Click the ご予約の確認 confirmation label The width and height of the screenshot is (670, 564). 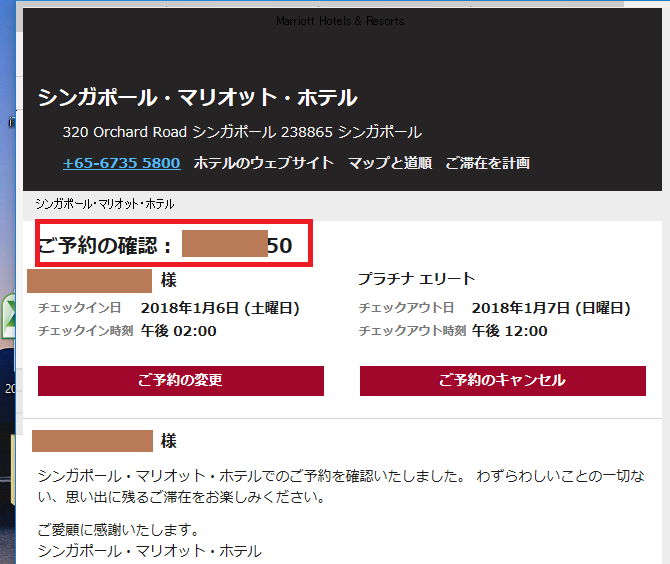104,246
